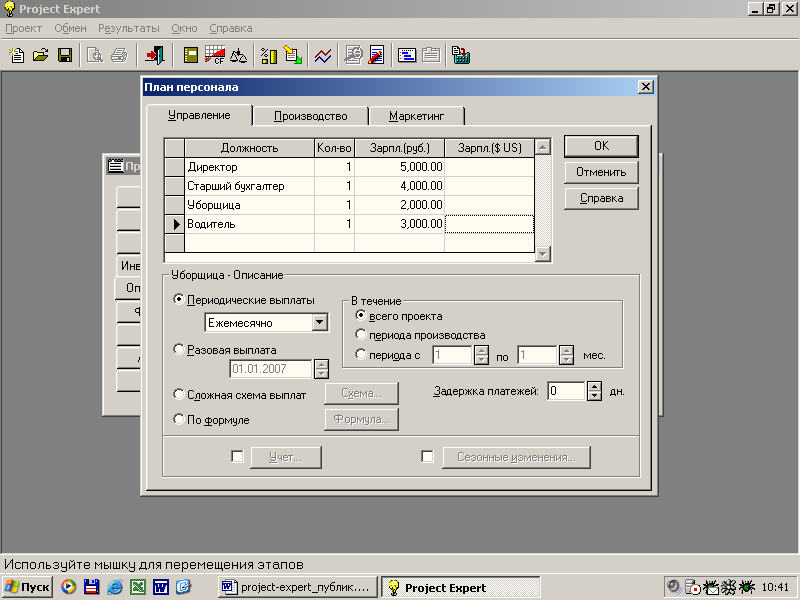Image resolution: width=800 pixels, height=600 pixels.
Task: Click the period start month spinner
Action: click(x=481, y=355)
